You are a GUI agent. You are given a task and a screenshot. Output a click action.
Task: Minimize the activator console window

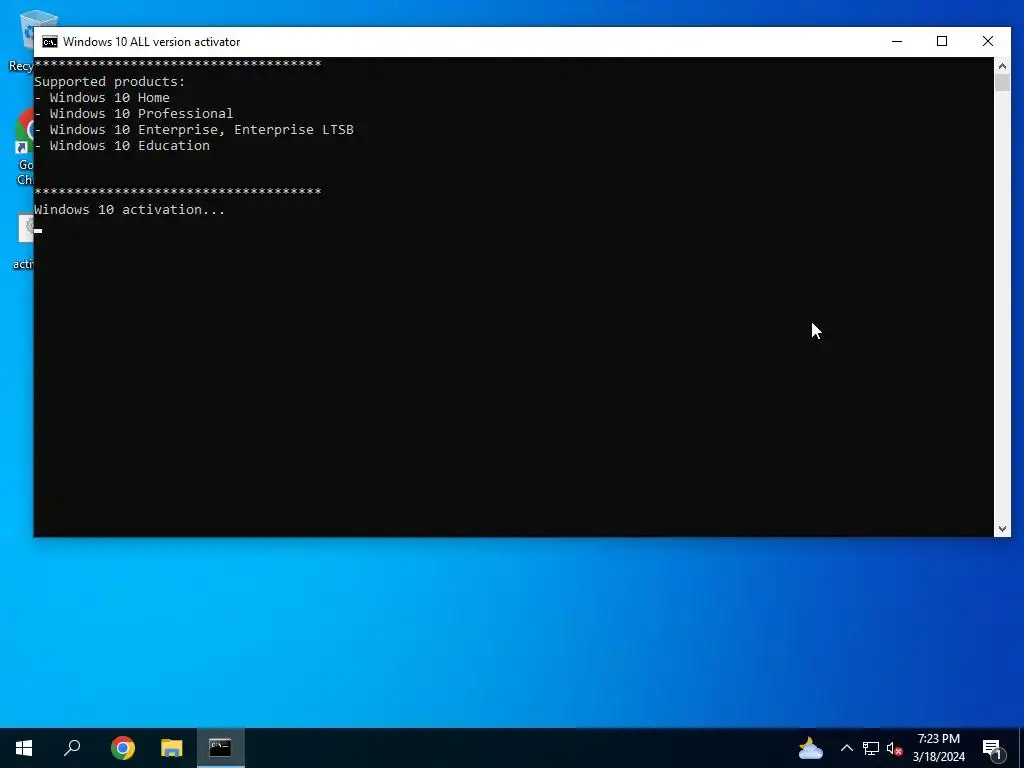(x=897, y=41)
